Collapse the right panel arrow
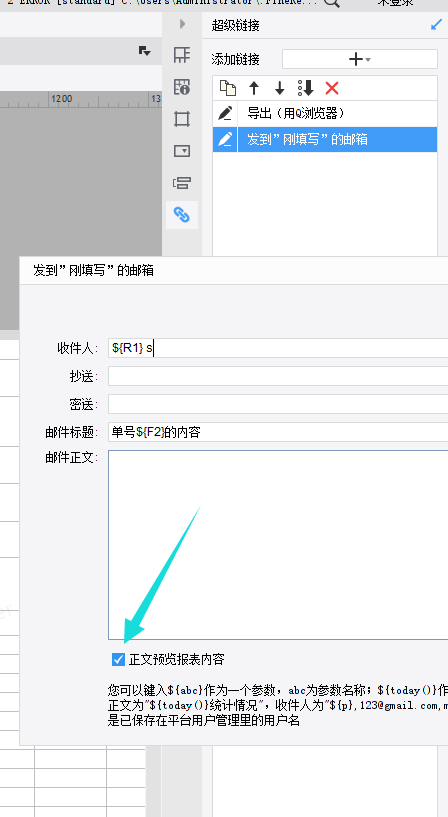The width and height of the screenshot is (448, 817). (182, 24)
